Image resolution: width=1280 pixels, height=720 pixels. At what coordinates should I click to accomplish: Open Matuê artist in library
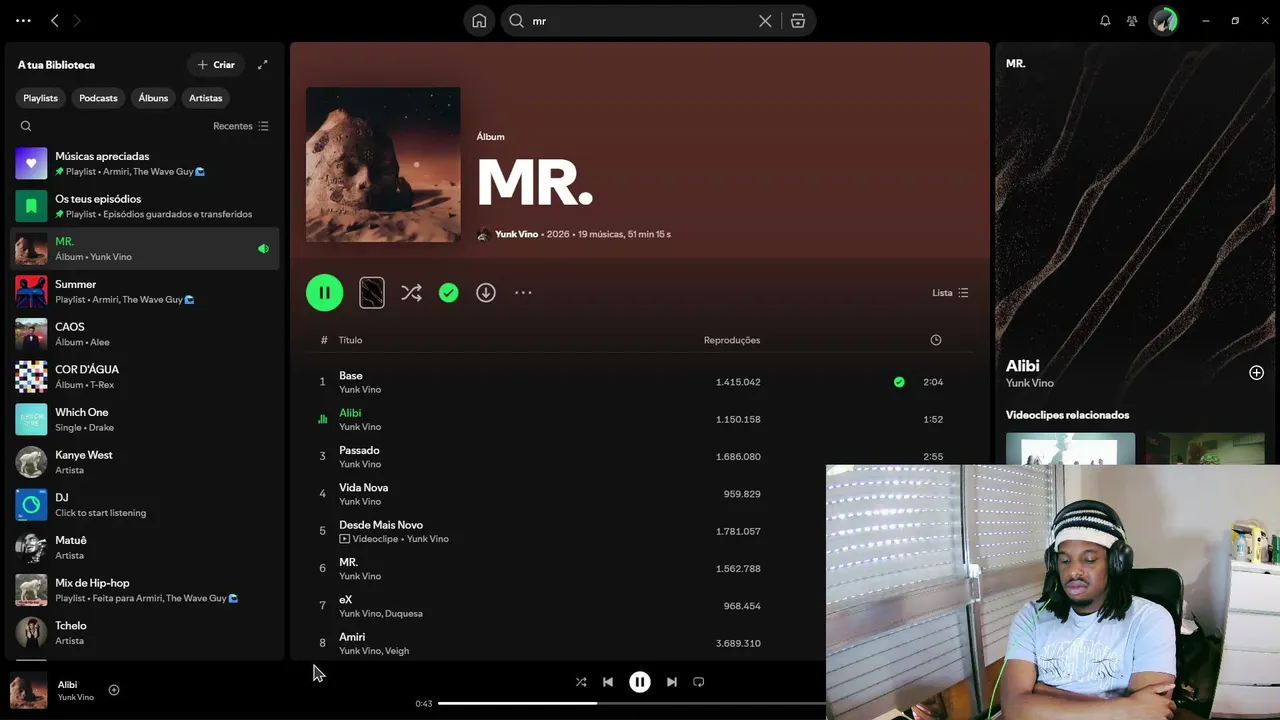[145, 547]
